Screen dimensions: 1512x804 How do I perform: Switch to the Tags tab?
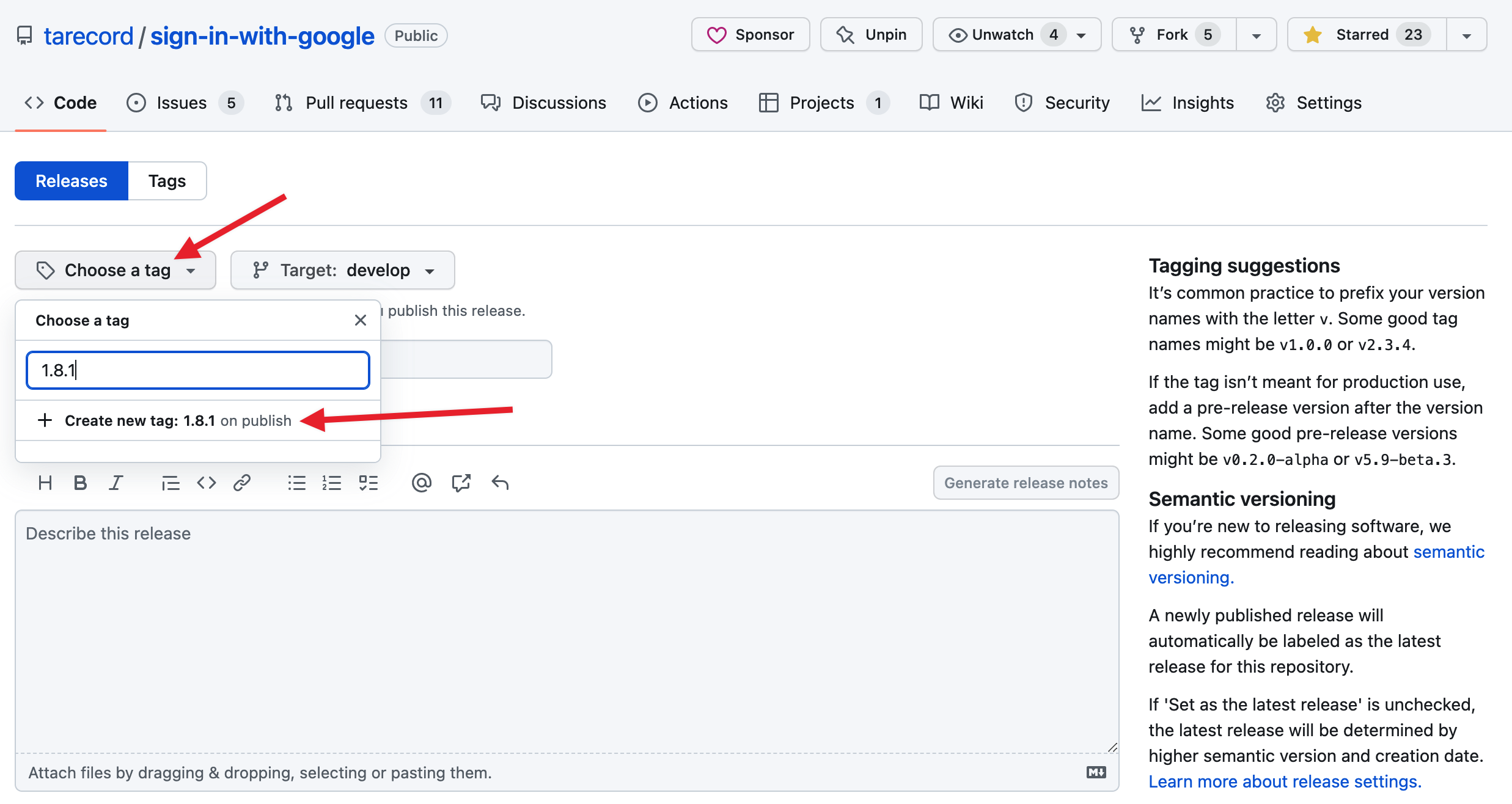tap(167, 181)
